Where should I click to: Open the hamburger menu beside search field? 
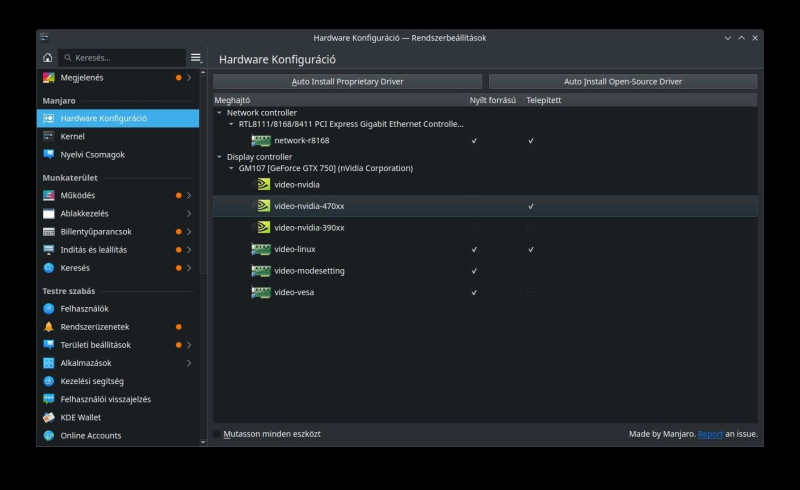point(196,58)
